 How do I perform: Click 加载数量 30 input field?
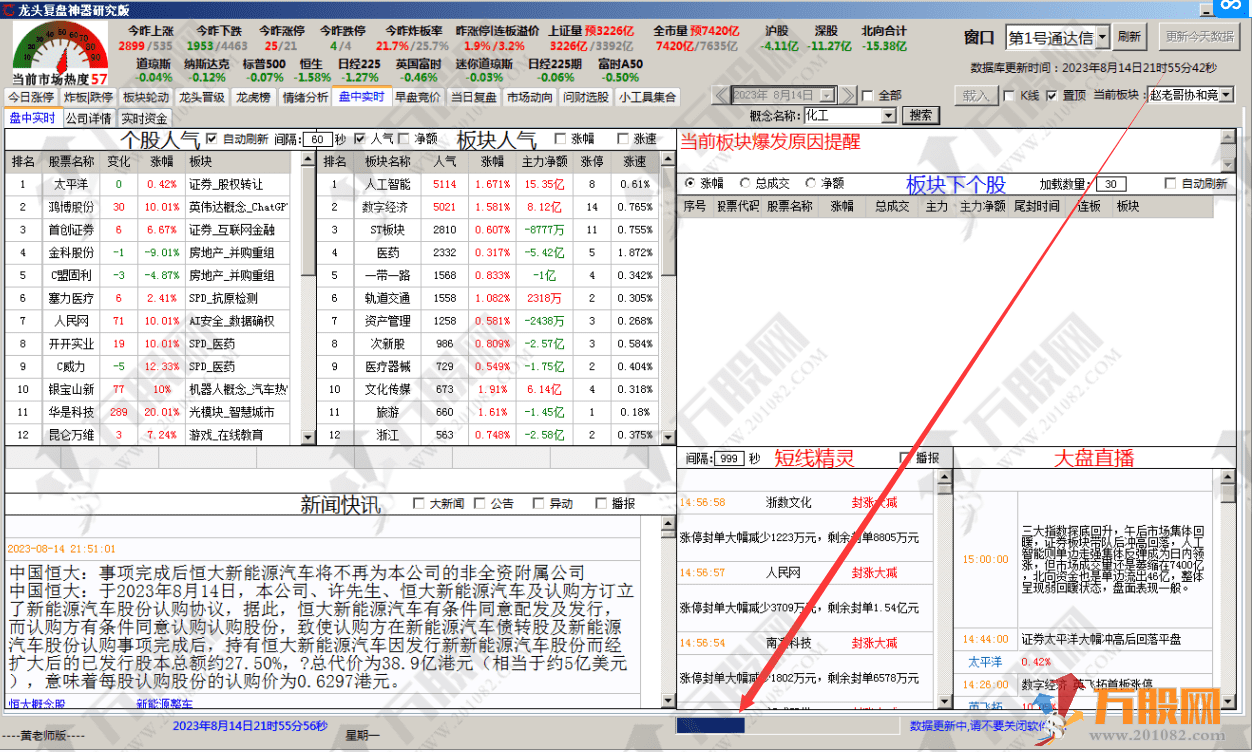[x=1111, y=184]
